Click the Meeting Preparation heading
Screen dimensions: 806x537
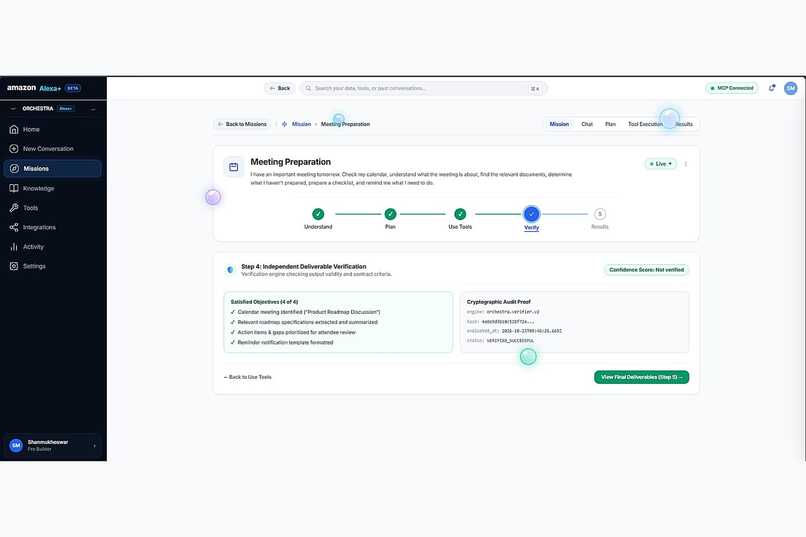(290, 162)
